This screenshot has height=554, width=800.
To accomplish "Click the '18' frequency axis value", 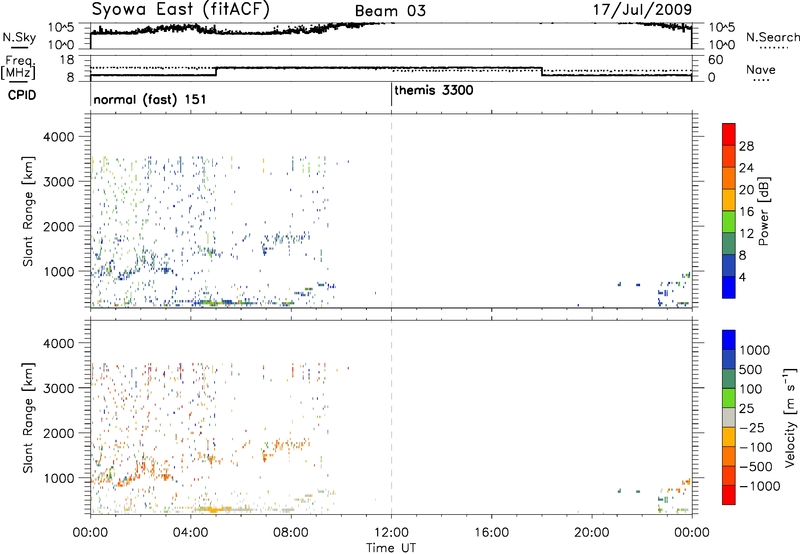I will 66,60.
